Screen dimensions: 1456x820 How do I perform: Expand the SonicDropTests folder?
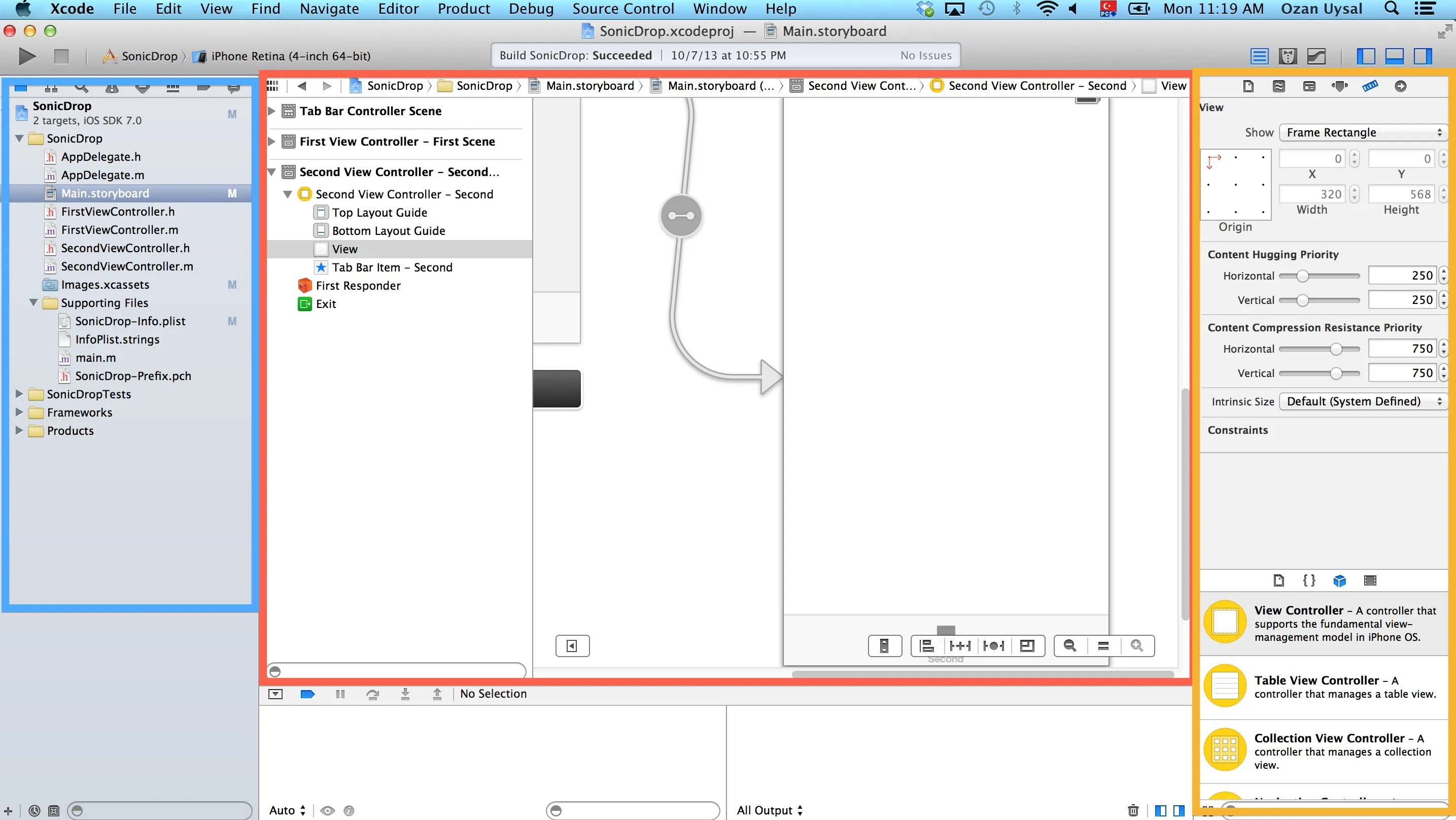click(x=19, y=394)
